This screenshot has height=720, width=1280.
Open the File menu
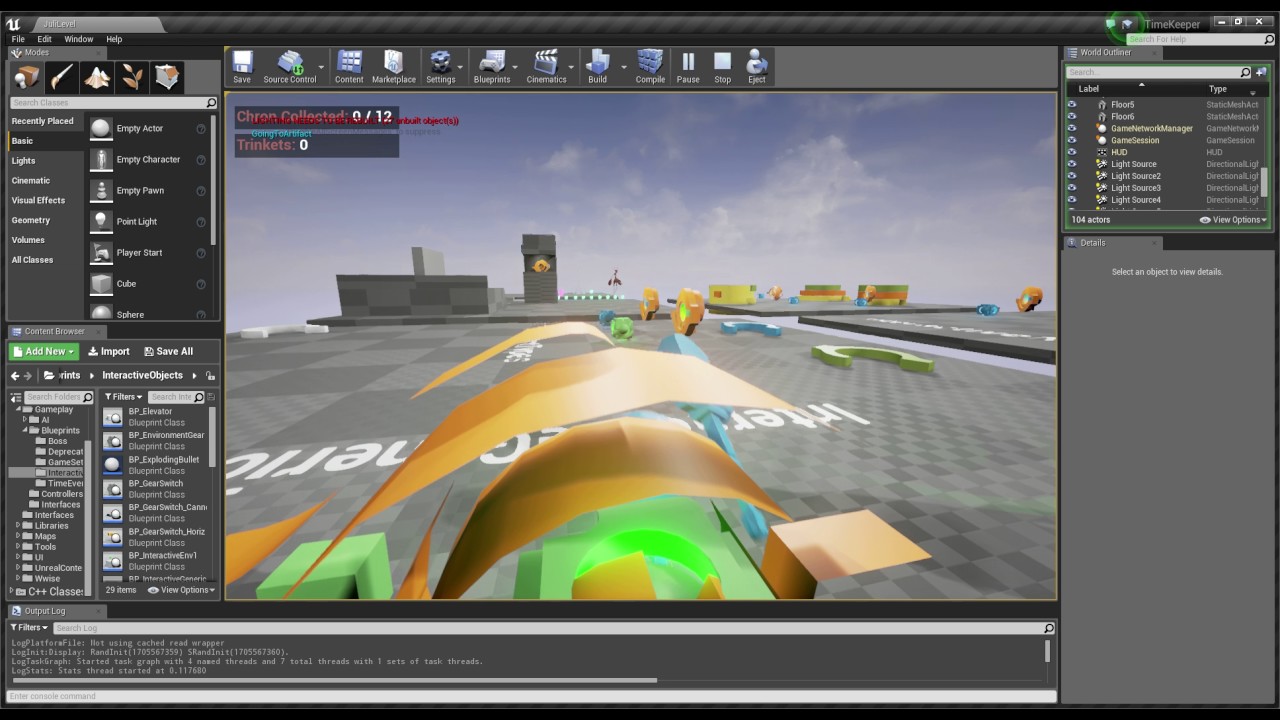[18, 39]
